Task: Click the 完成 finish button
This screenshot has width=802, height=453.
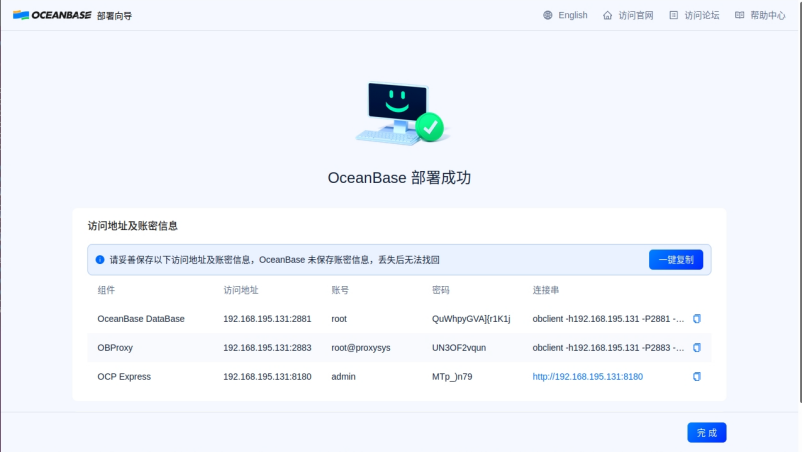Action: 706,433
